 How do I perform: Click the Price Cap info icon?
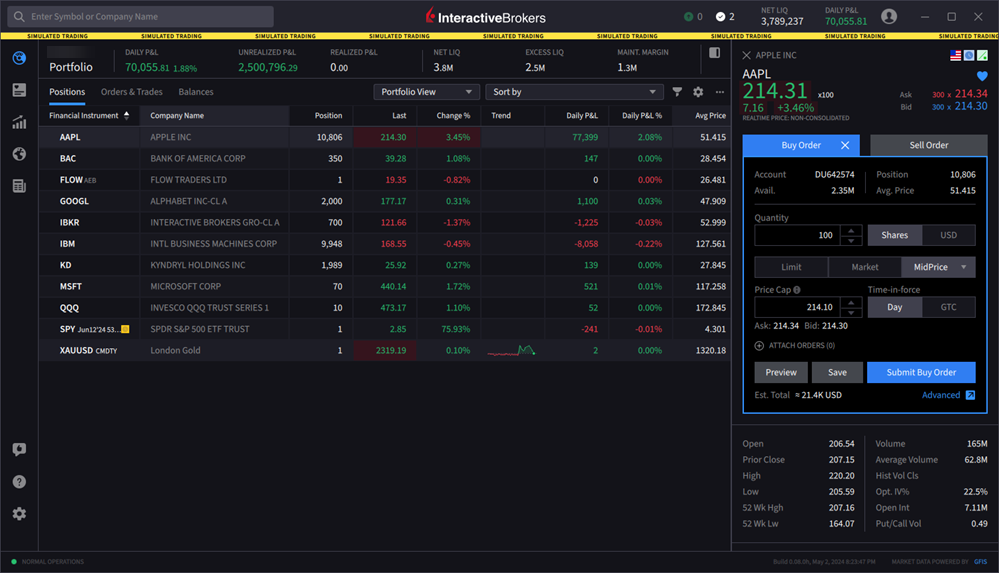coord(796,289)
